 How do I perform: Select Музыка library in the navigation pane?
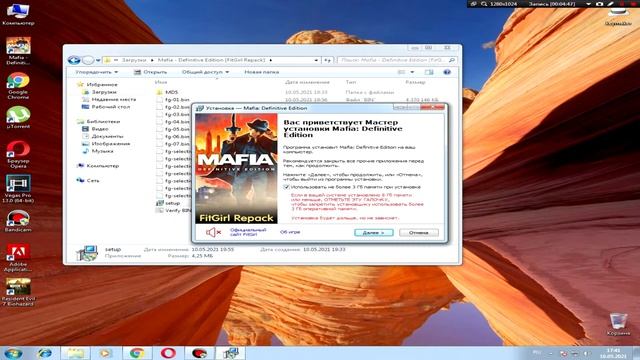(98, 151)
